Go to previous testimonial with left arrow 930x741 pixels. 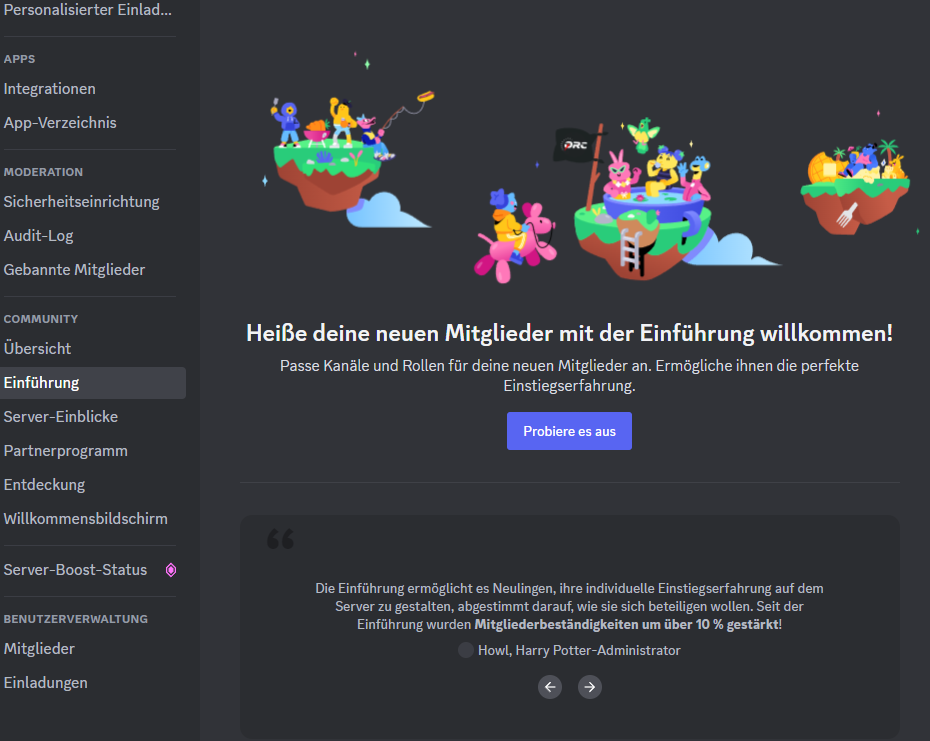point(550,687)
